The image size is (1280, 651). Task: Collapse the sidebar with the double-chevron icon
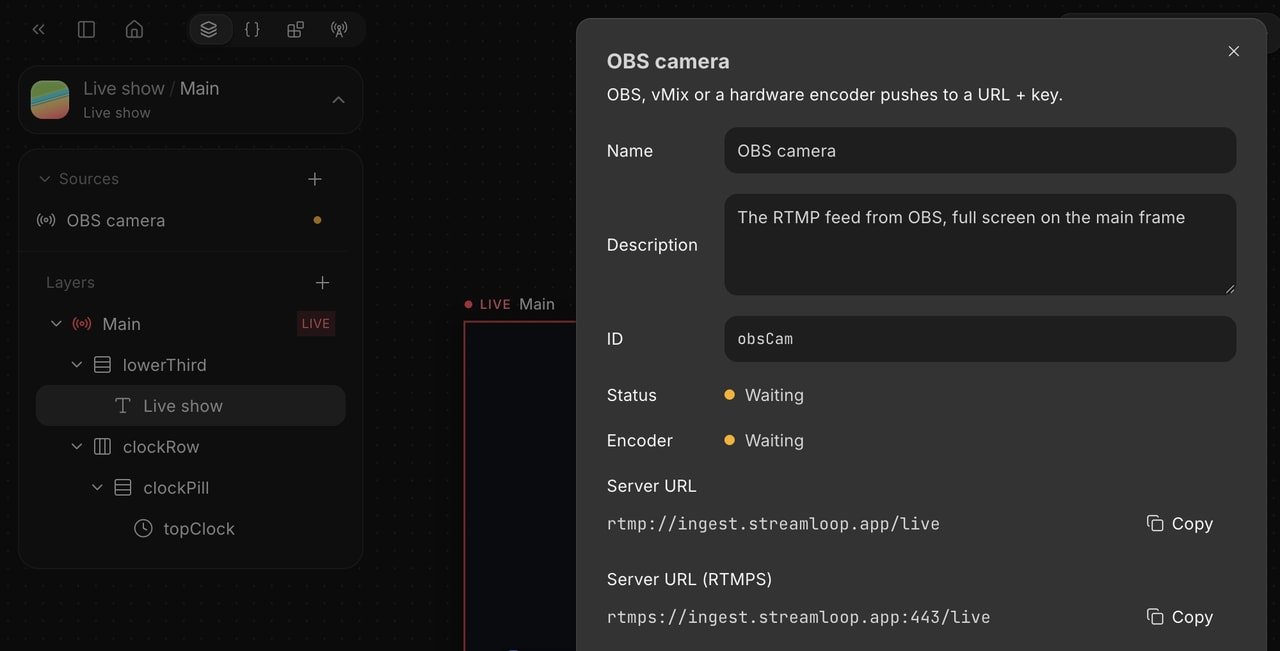pos(38,29)
